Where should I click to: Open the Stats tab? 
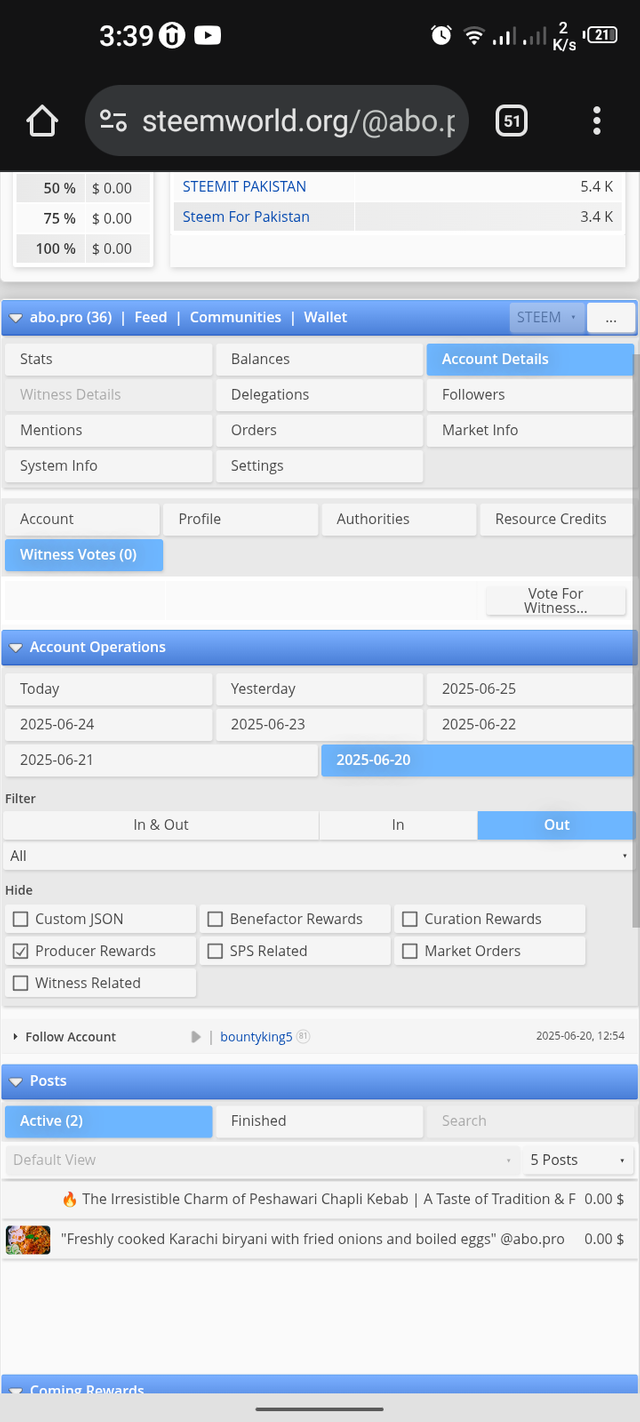108,359
